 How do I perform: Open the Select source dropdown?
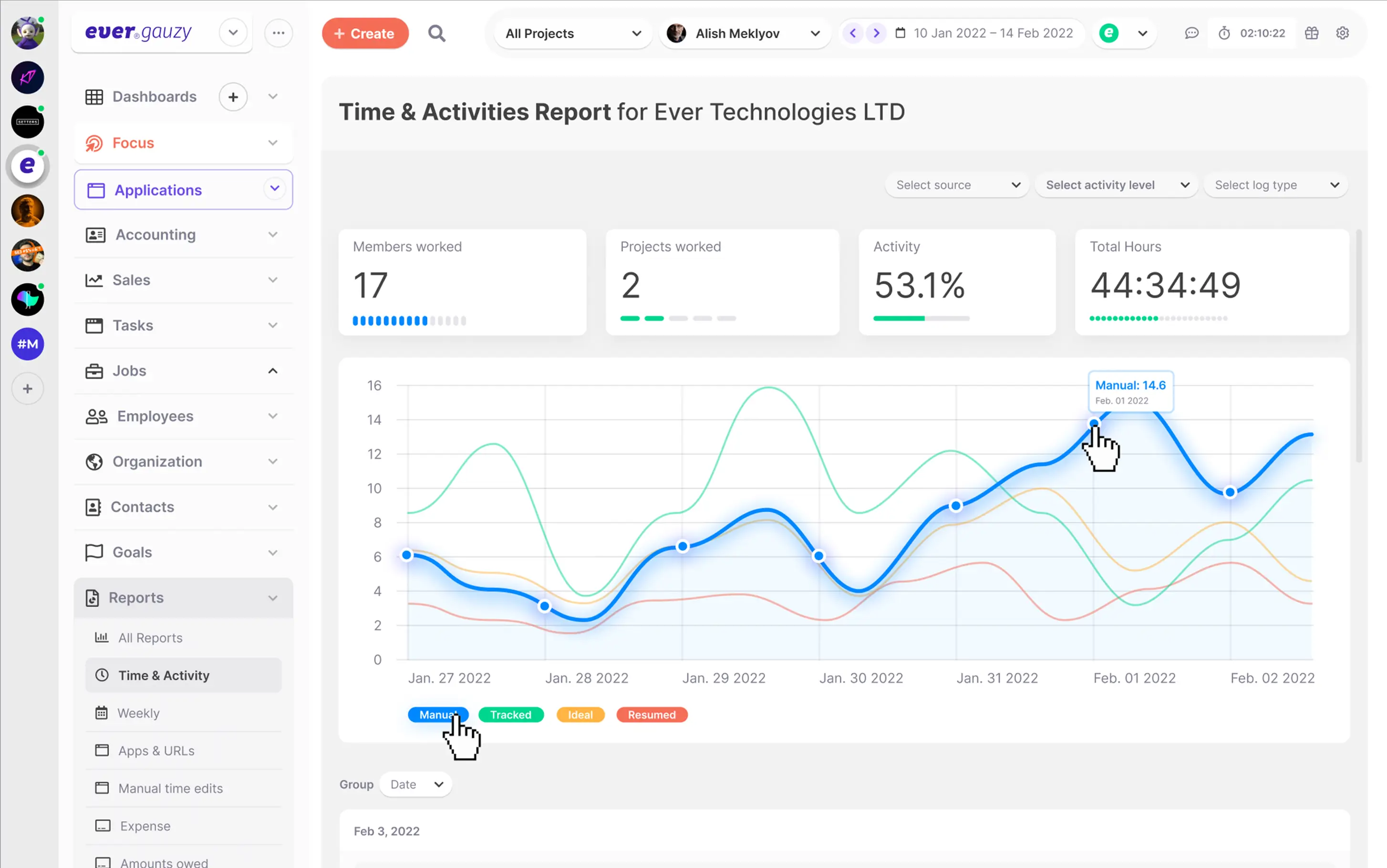(956, 185)
